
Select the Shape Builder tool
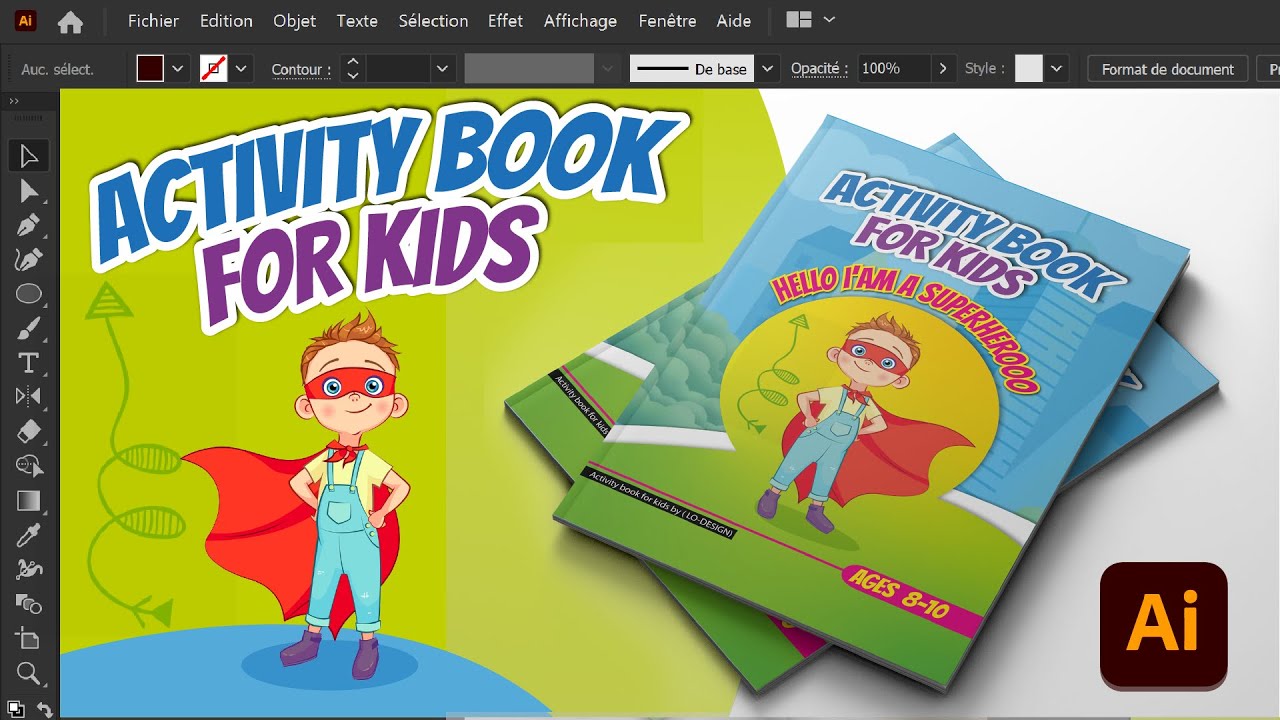pos(28,466)
